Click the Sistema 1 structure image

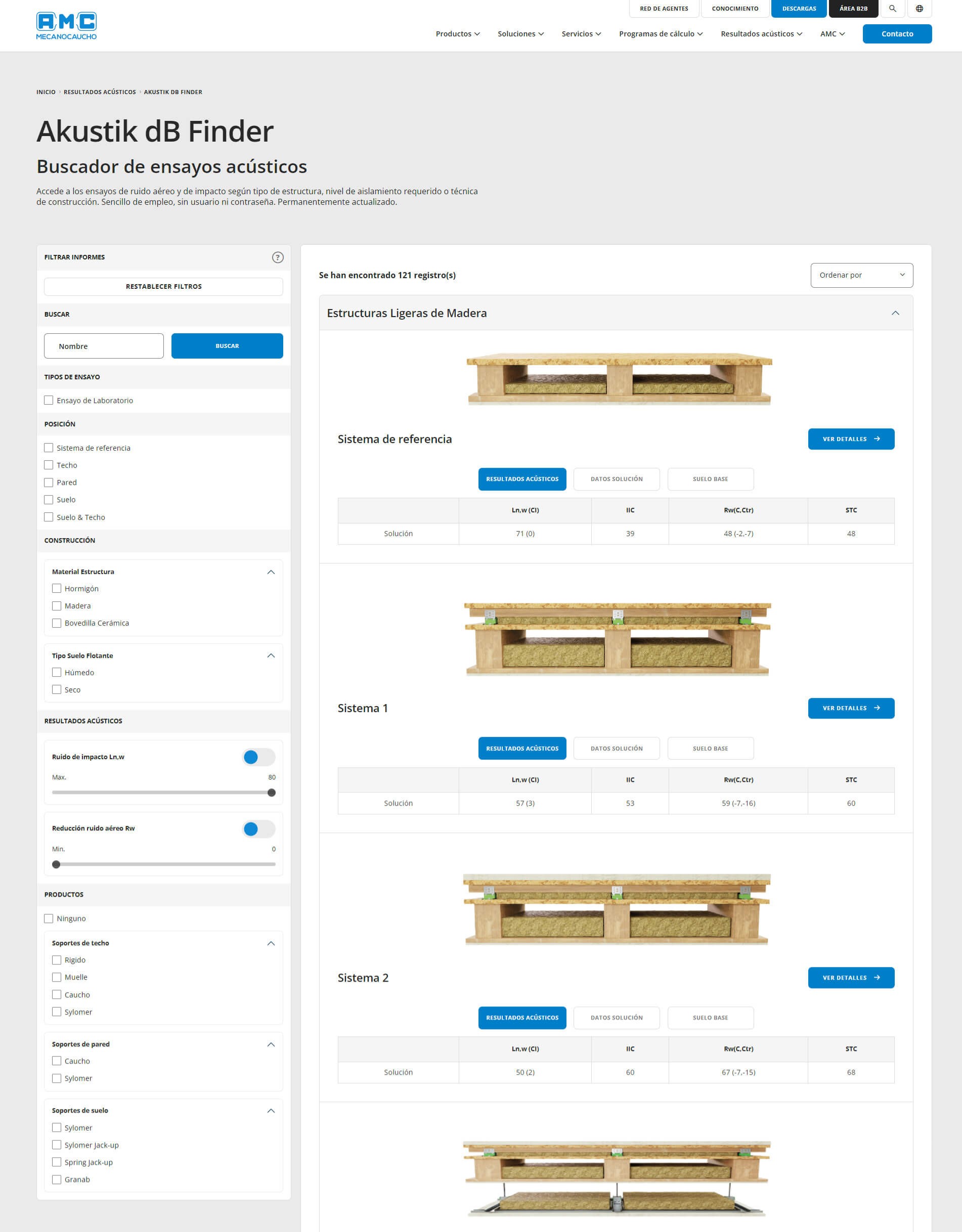(x=617, y=639)
